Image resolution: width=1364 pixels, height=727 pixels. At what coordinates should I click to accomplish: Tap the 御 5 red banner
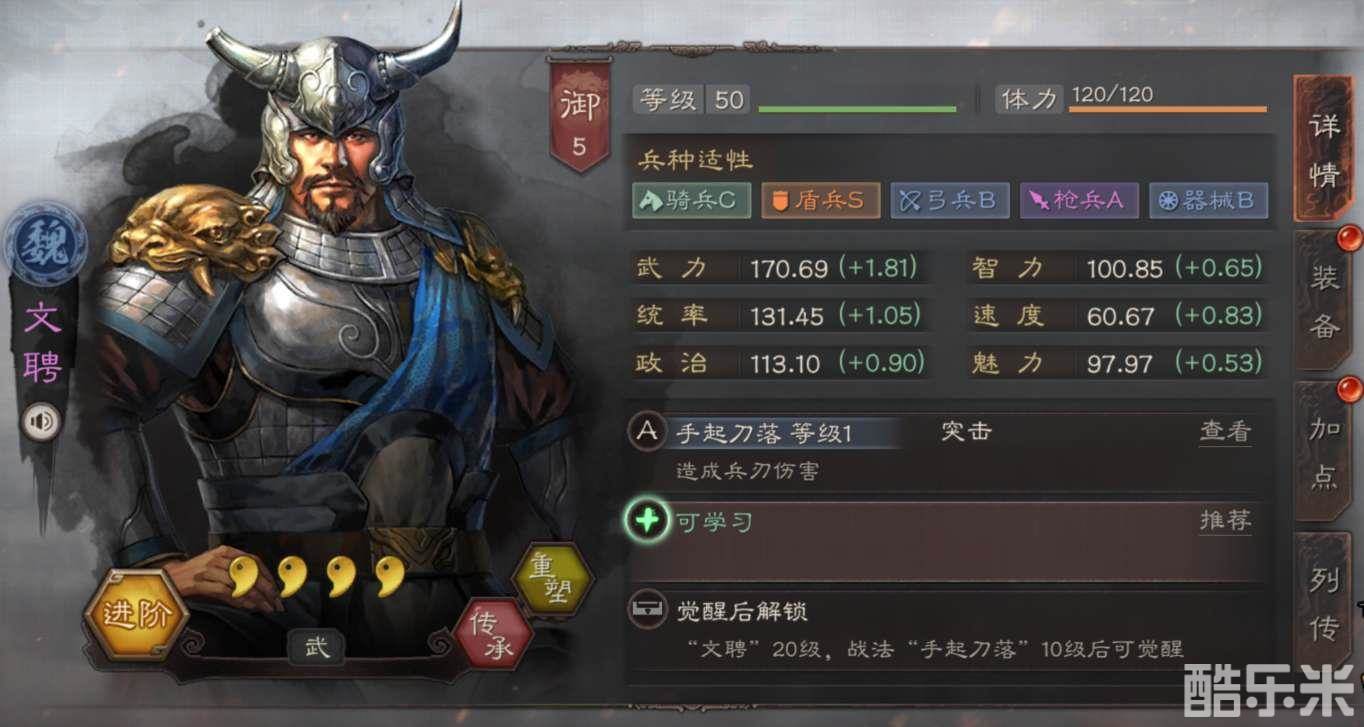click(578, 115)
